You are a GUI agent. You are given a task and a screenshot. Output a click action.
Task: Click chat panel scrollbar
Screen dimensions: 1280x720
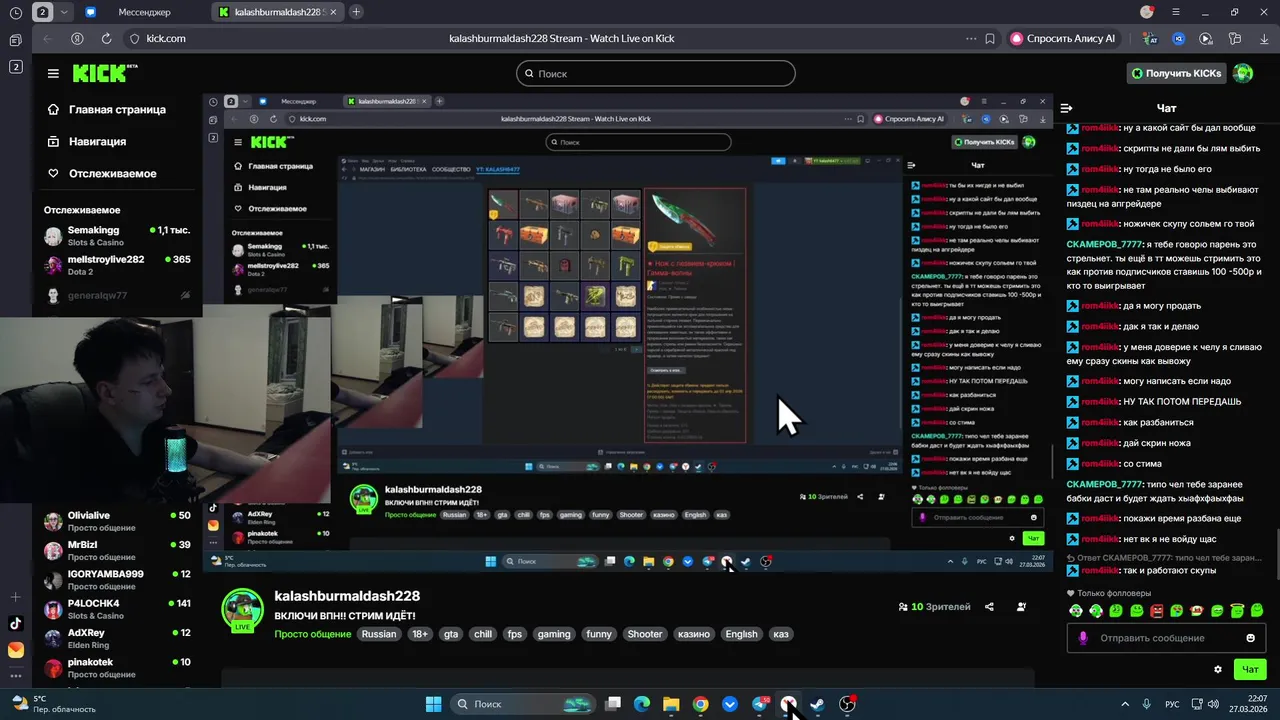[1276, 556]
